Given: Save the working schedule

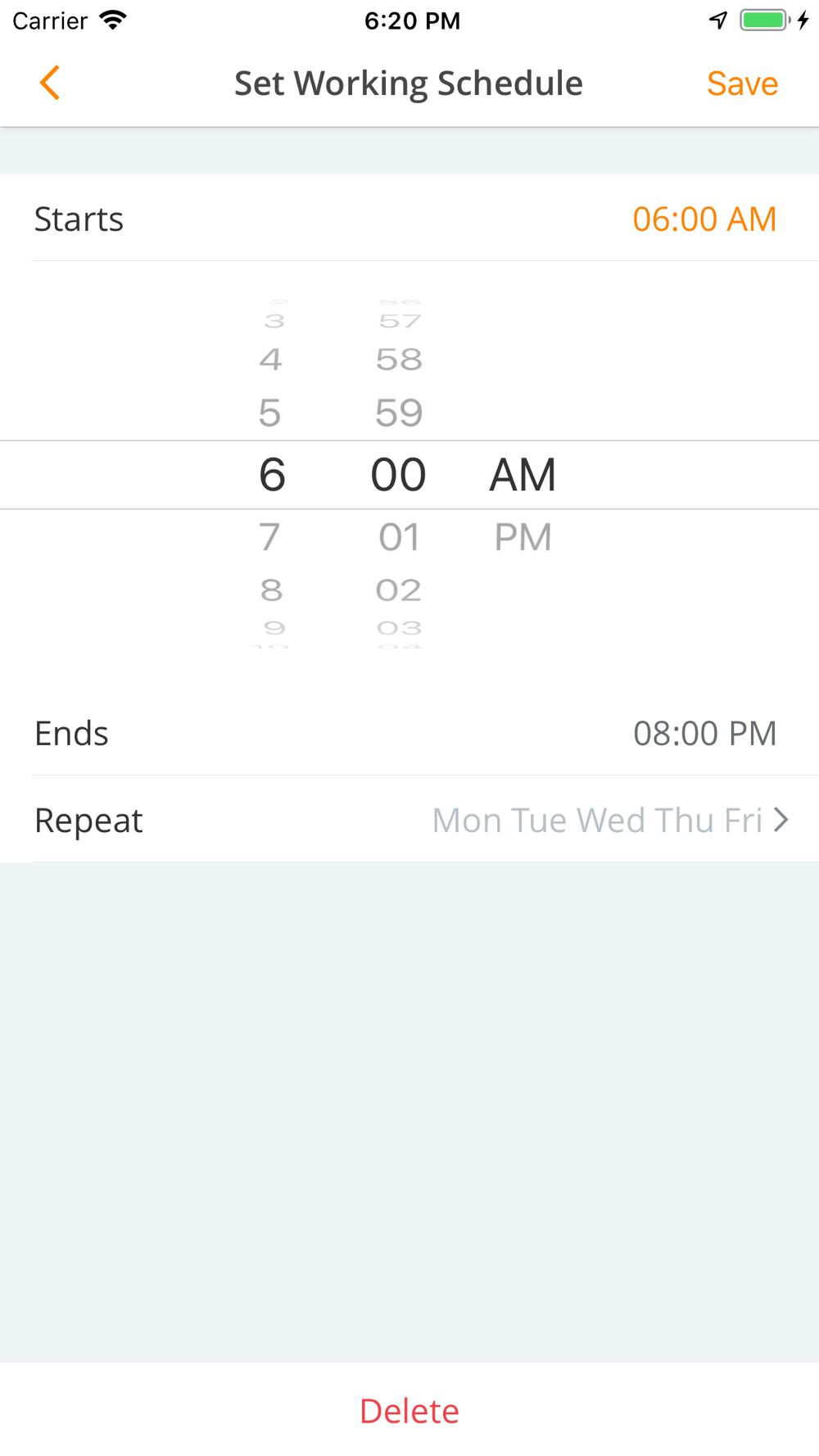Looking at the screenshot, I should [742, 84].
